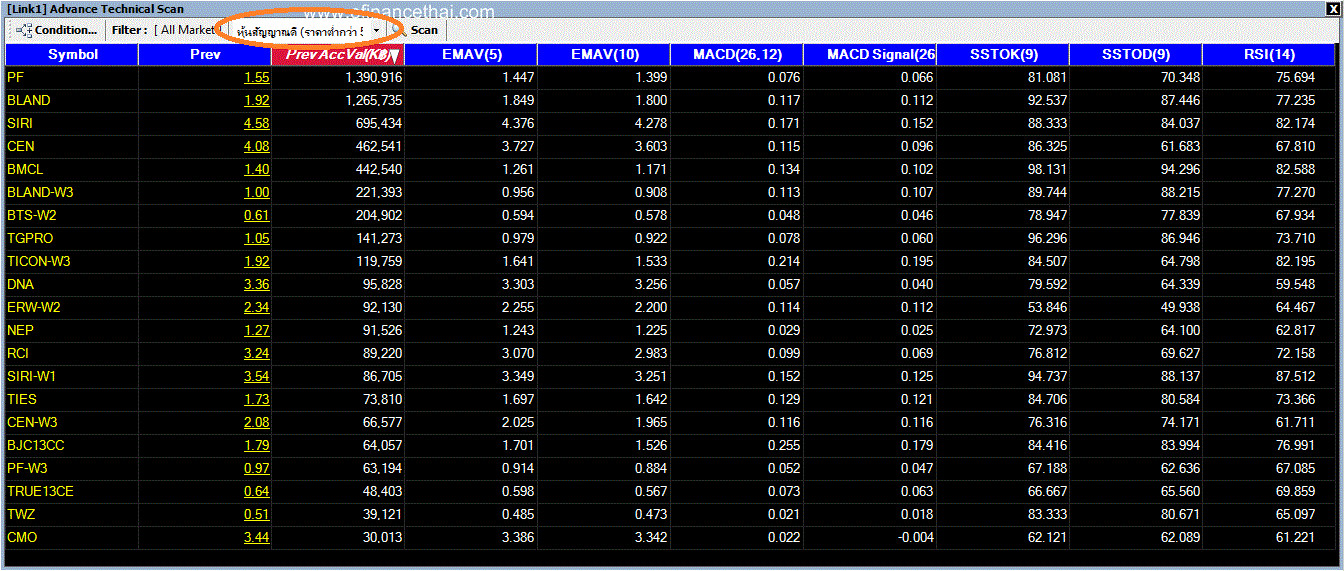Click SIRI-W1's RSI value 87.512
The width and height of the screenshot is (1344, 571).
1295,376
